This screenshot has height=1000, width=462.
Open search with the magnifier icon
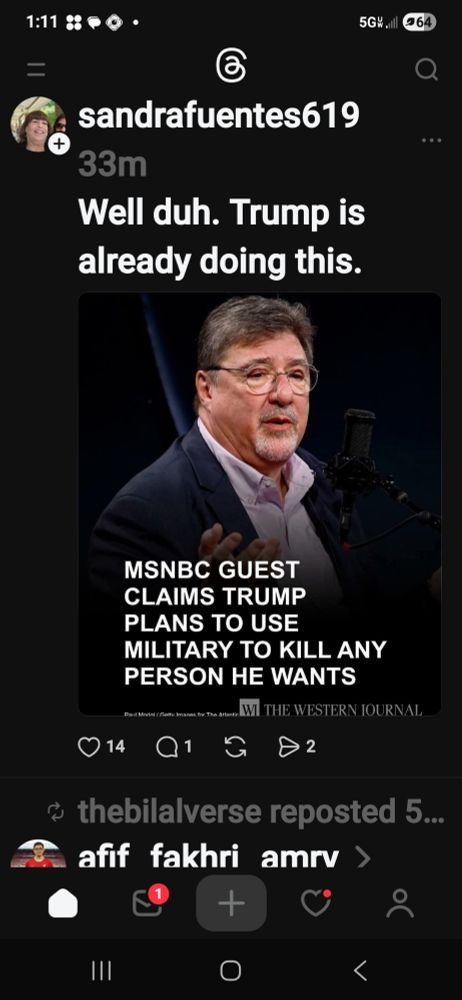[x=426, y=69]
